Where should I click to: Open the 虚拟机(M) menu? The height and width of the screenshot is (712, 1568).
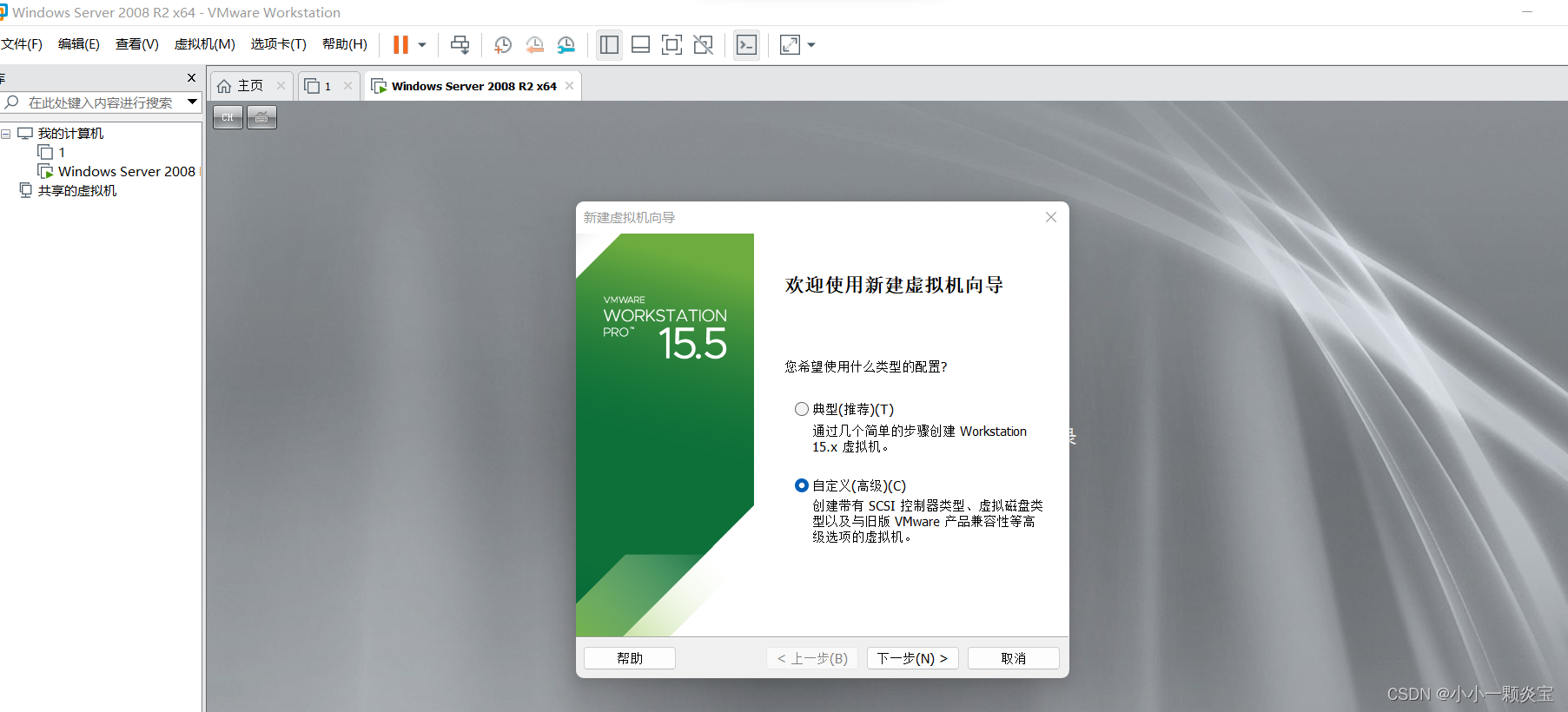[205, 44]
